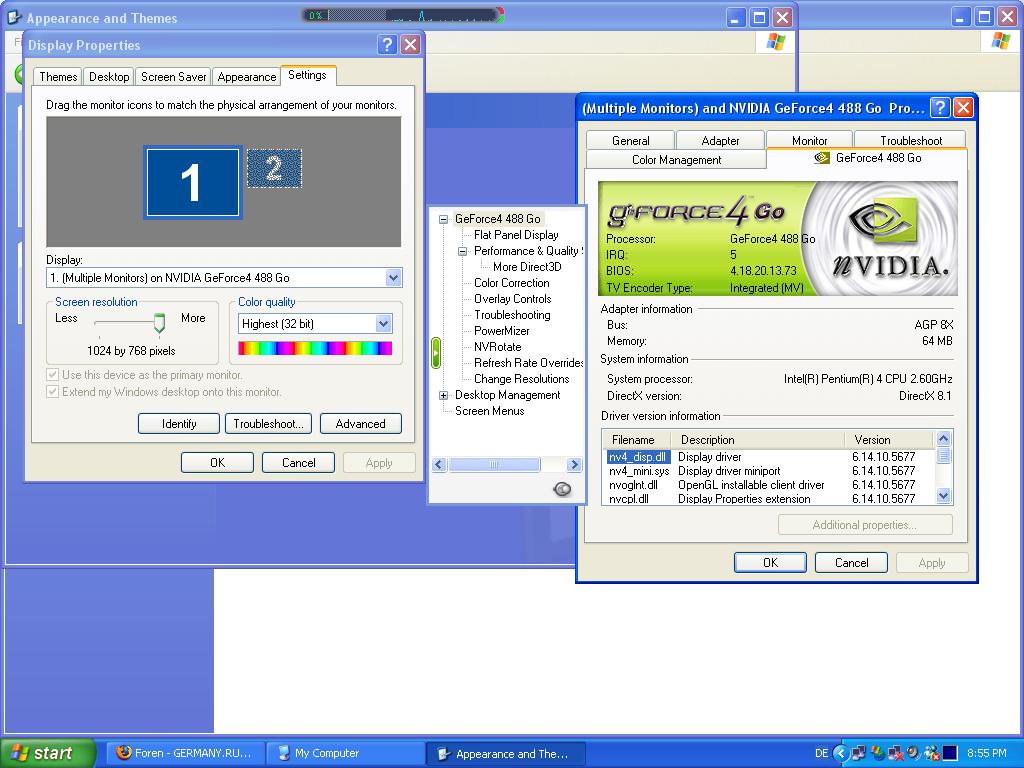The image size is (1024, 768).
Task: Click help button in Display Properties title bar
Action: tap(387, 44)
